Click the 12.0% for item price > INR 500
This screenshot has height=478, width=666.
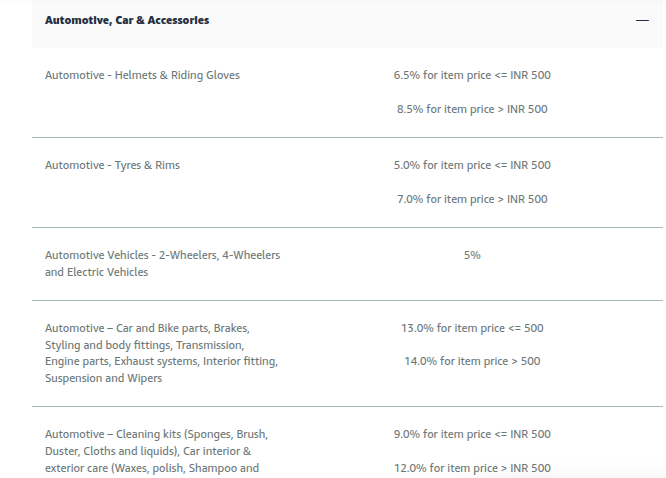pos(472,468)
